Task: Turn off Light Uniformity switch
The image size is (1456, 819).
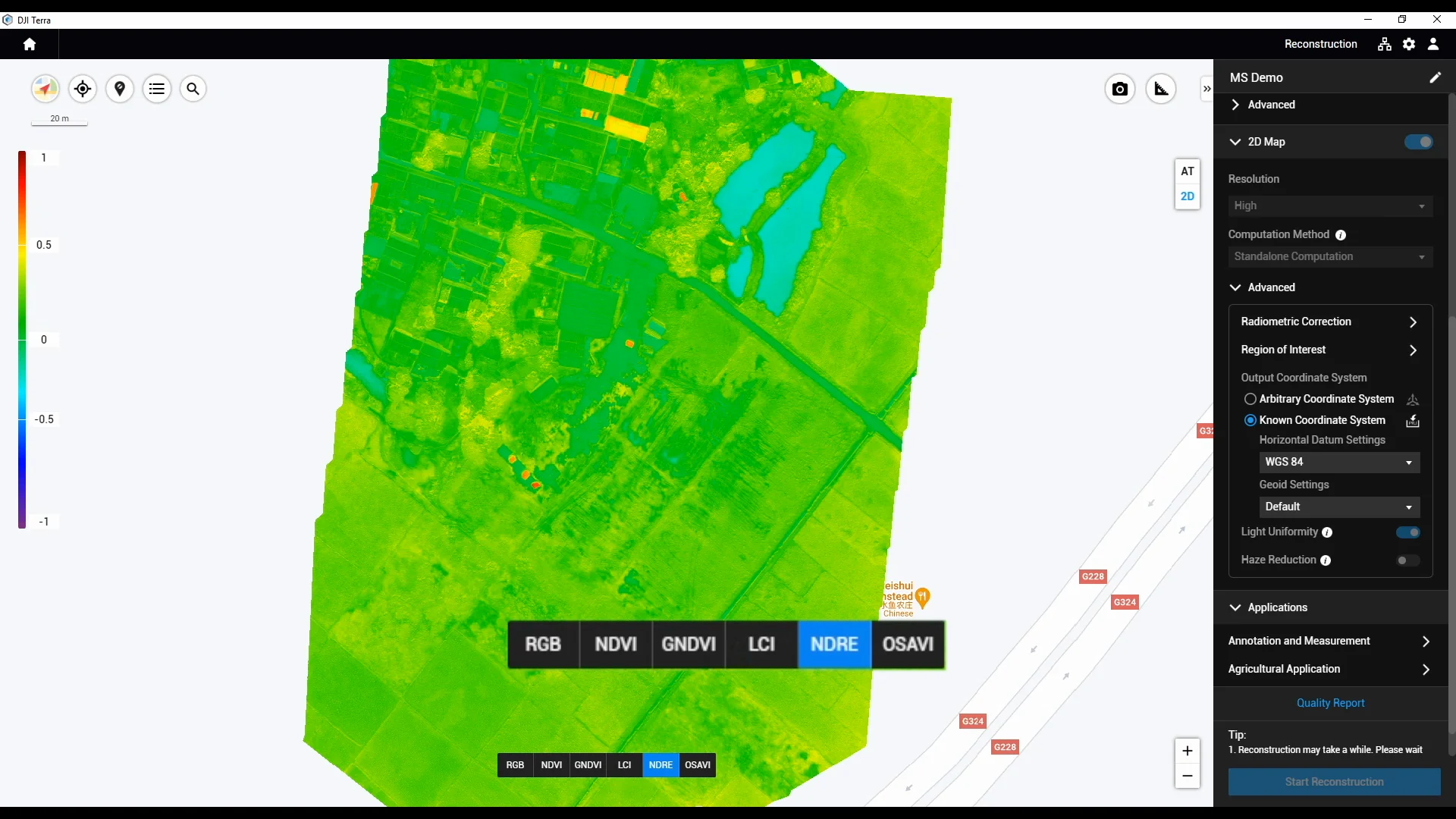Action: pyautogui.click(x=1408, y=532)
